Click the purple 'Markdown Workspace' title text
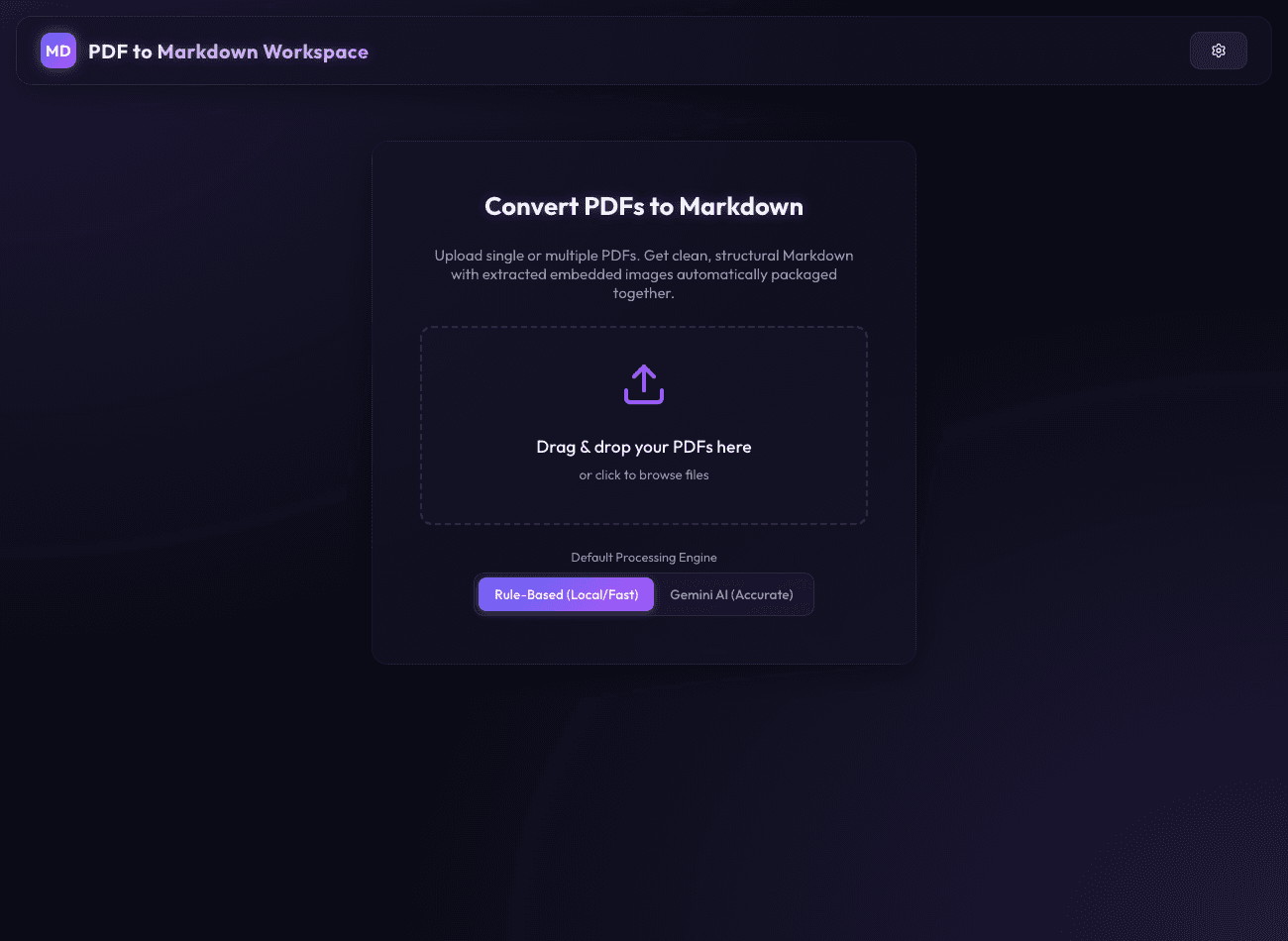This screenshot has width=1288, height=941. point(263,52)
